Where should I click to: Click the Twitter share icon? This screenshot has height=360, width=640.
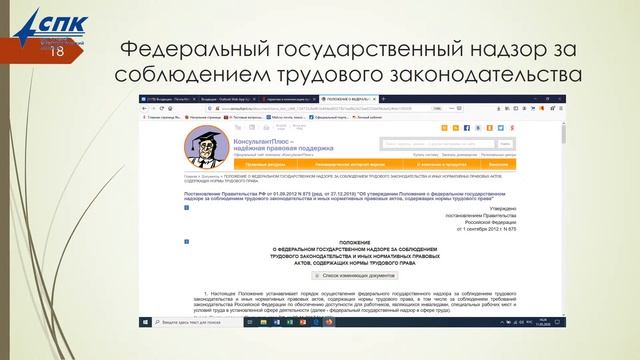501,128
